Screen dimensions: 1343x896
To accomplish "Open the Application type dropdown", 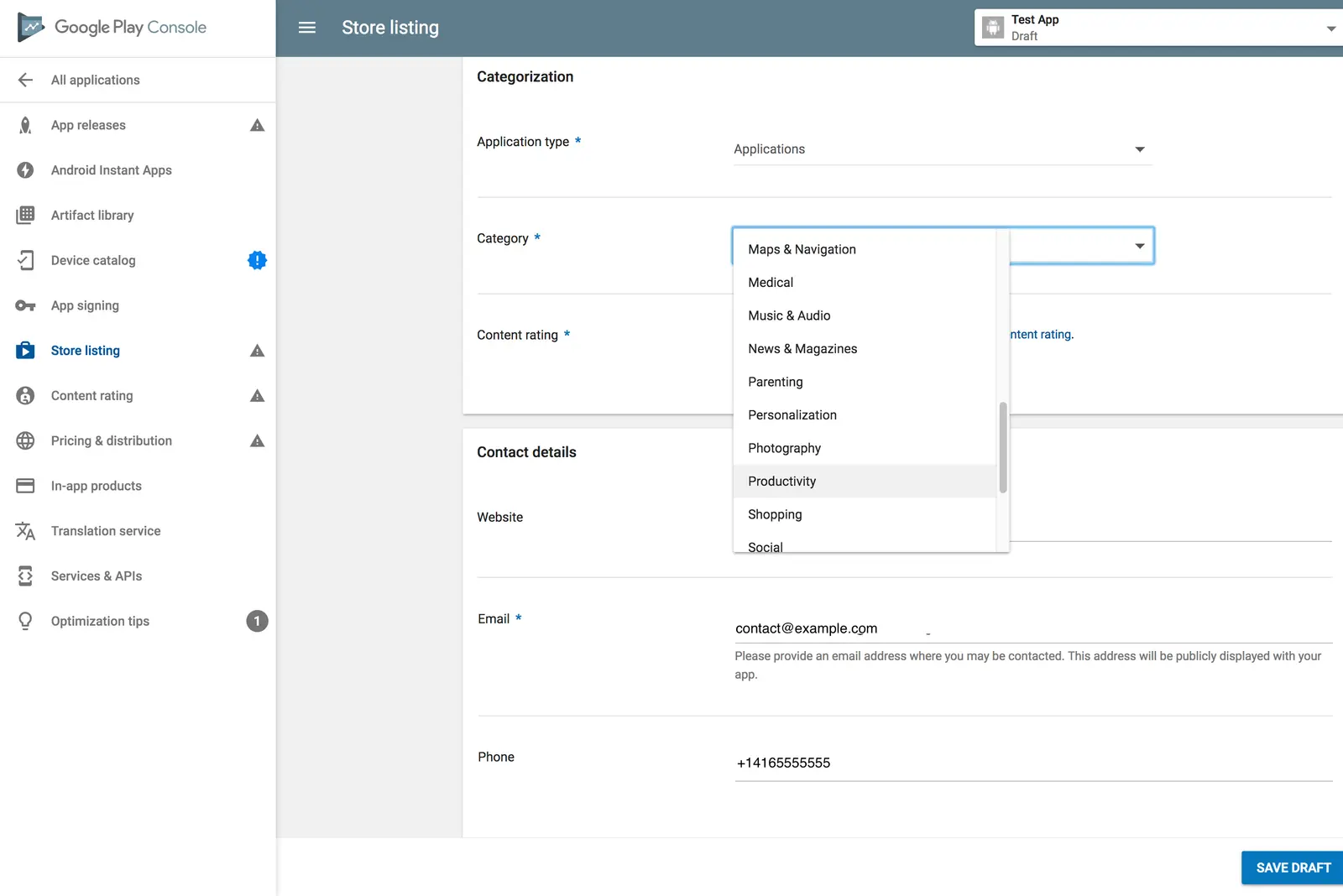I will (942, 149).
